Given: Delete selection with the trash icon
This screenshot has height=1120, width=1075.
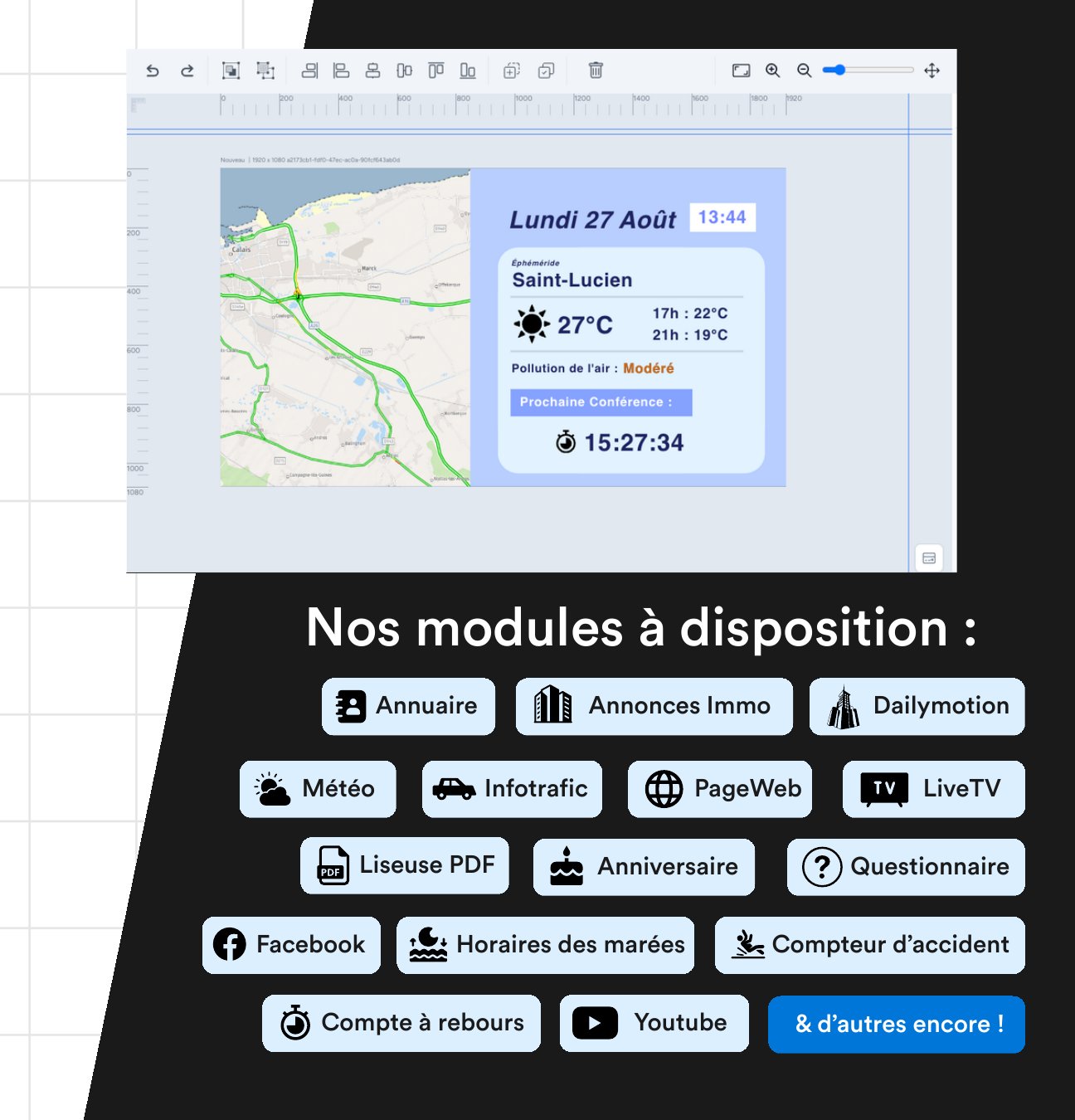Looking at the screenshot, I should pyautogui.click(x=596, y=71).
